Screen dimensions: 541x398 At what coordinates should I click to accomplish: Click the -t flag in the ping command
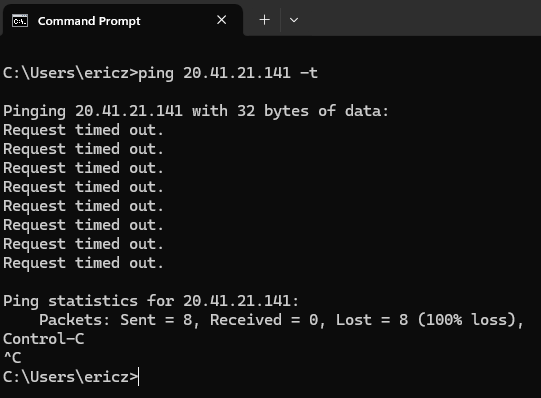pos(309,73)
